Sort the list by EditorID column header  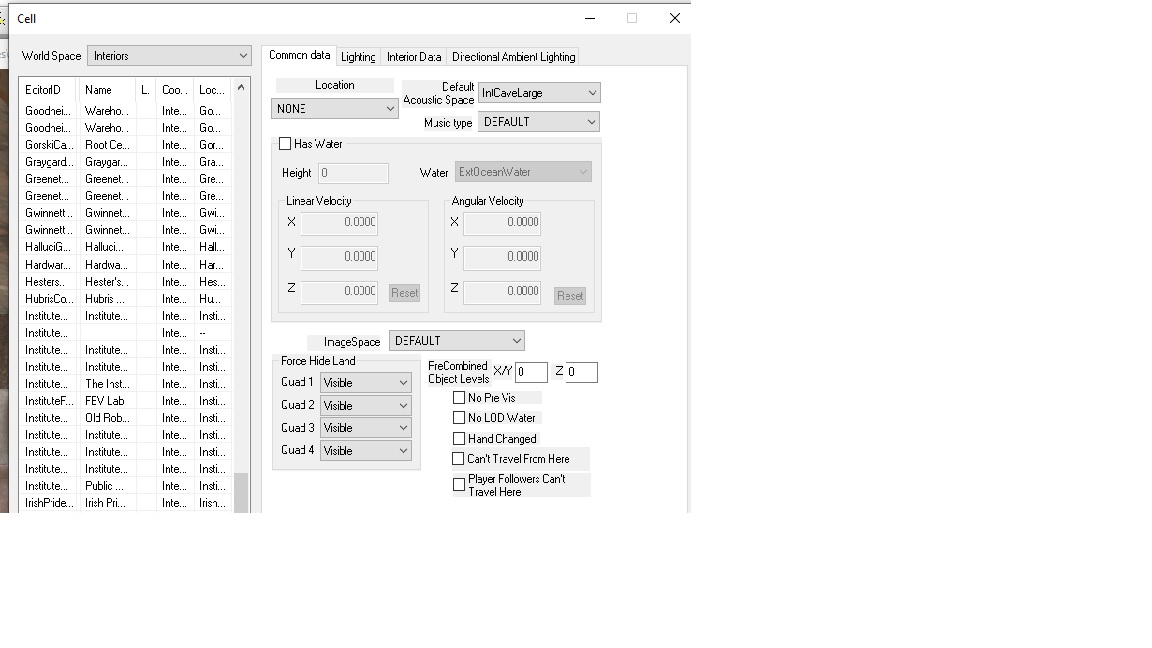(47, 90)
